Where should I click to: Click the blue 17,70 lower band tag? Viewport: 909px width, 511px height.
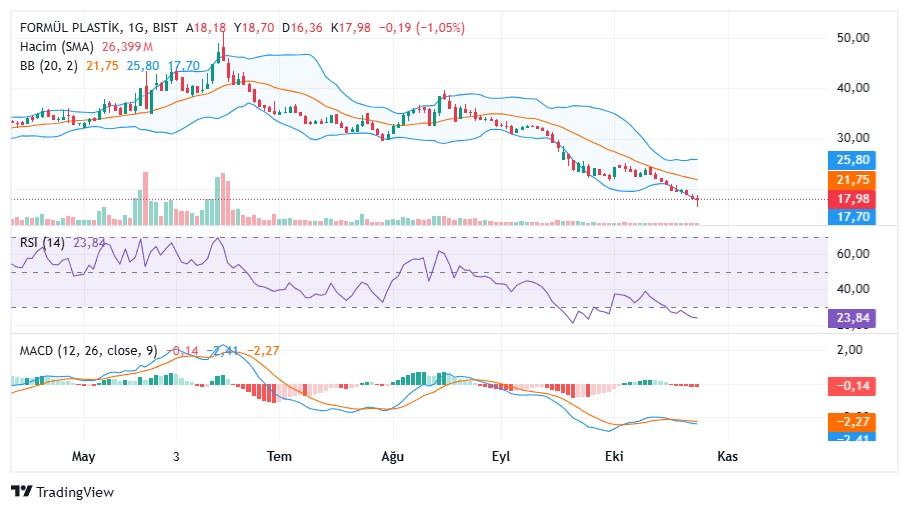click(852, 217)
